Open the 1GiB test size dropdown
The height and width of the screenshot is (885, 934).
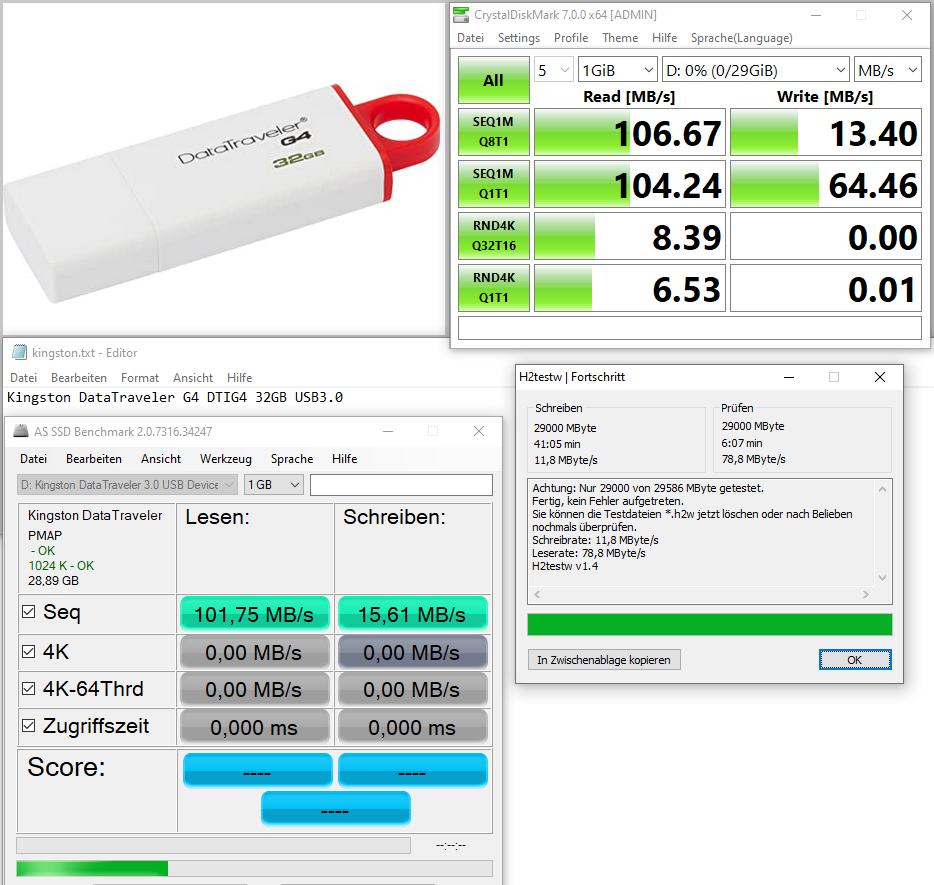point(618,70)
